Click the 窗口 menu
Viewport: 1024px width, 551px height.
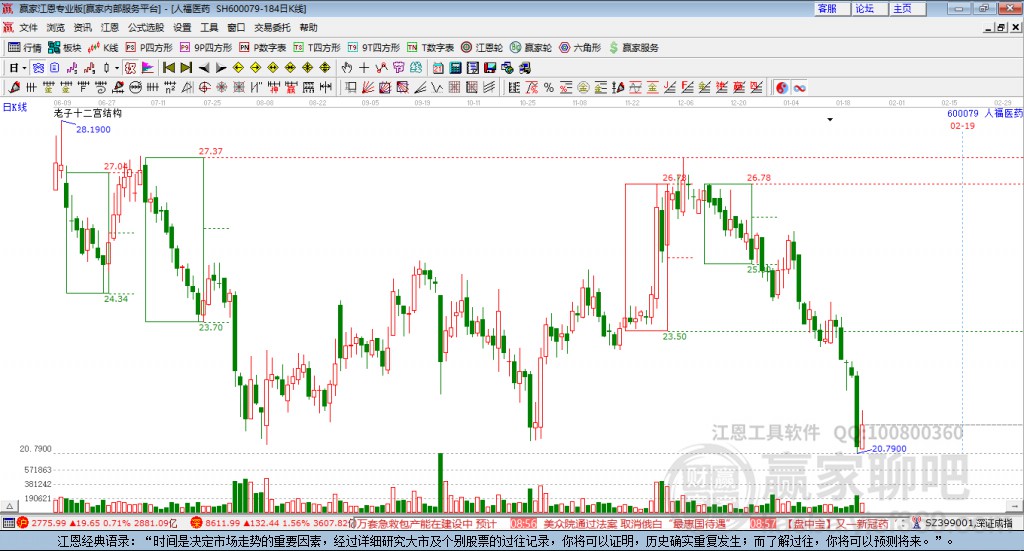pos(236,27)
